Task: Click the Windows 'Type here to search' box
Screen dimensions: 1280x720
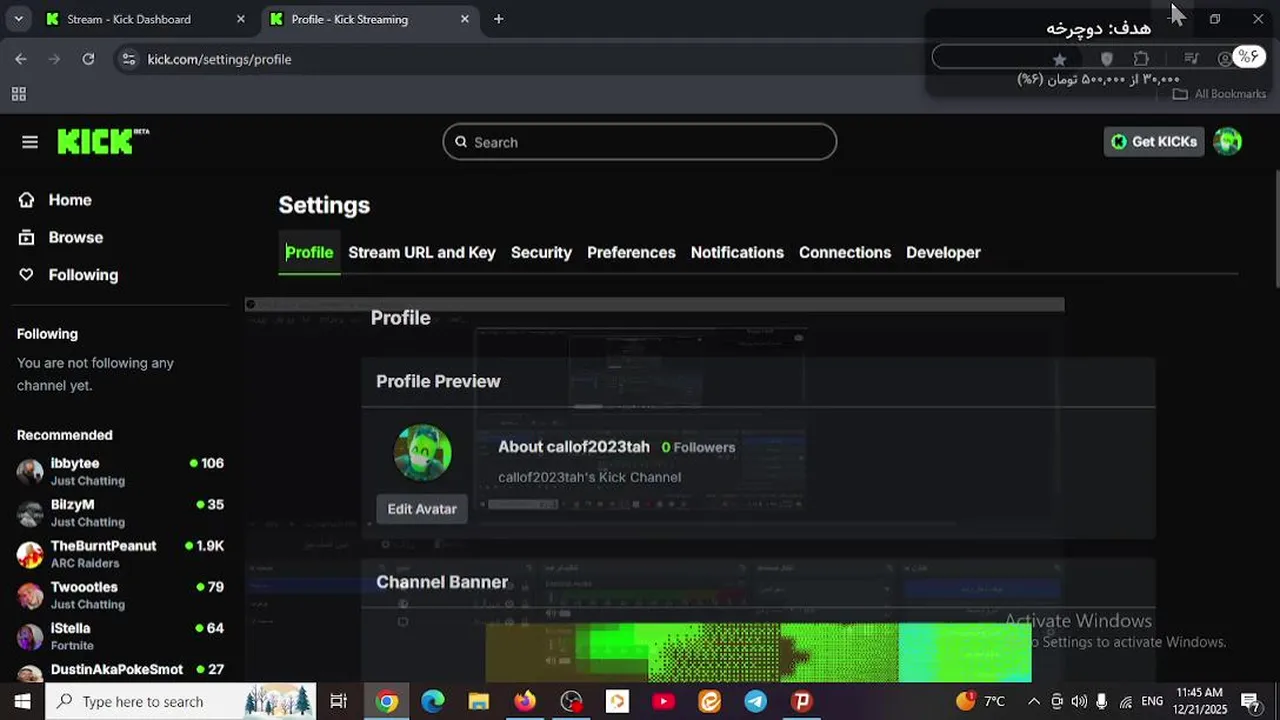Action: click(x=180, y=701)
